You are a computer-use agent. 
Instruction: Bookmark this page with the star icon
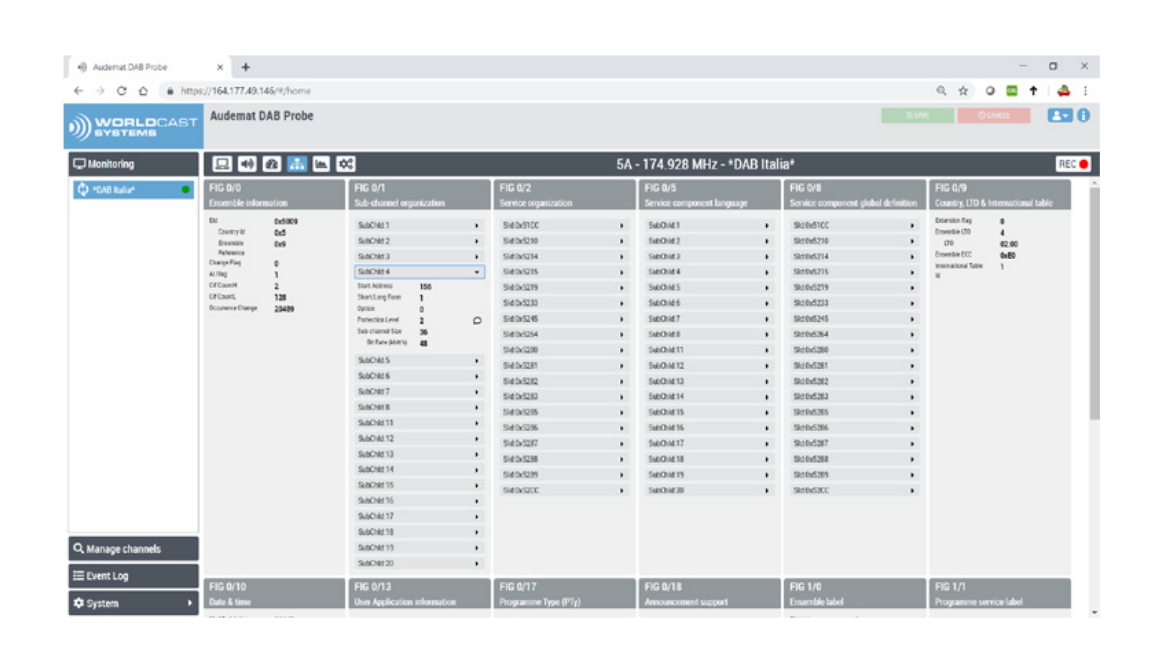click(962, 90)
